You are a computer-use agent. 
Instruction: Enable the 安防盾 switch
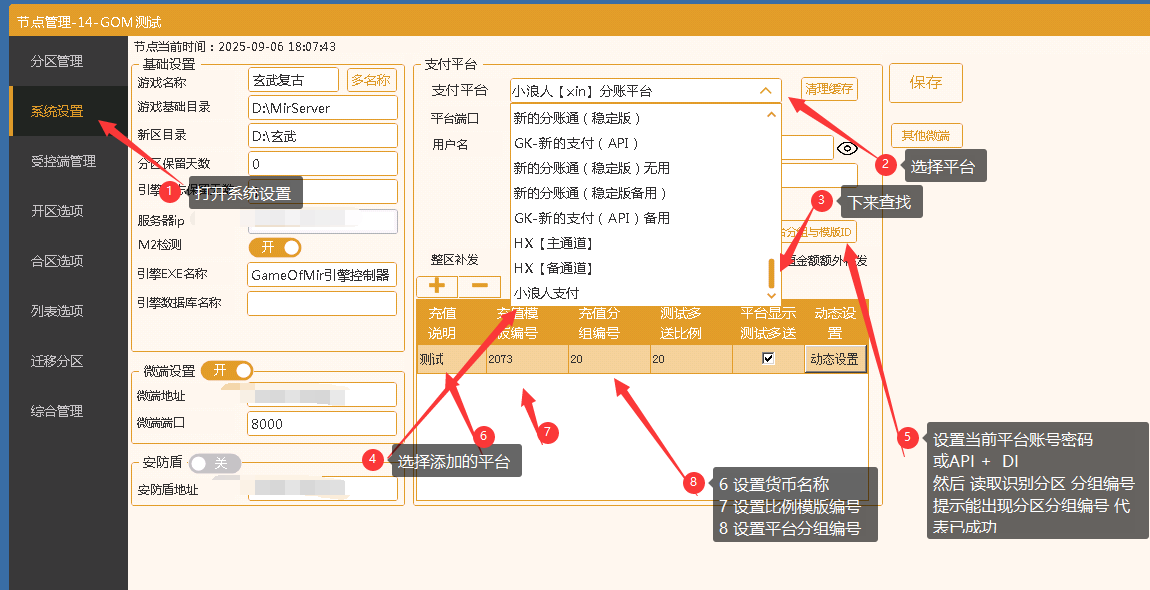[215, 463]
